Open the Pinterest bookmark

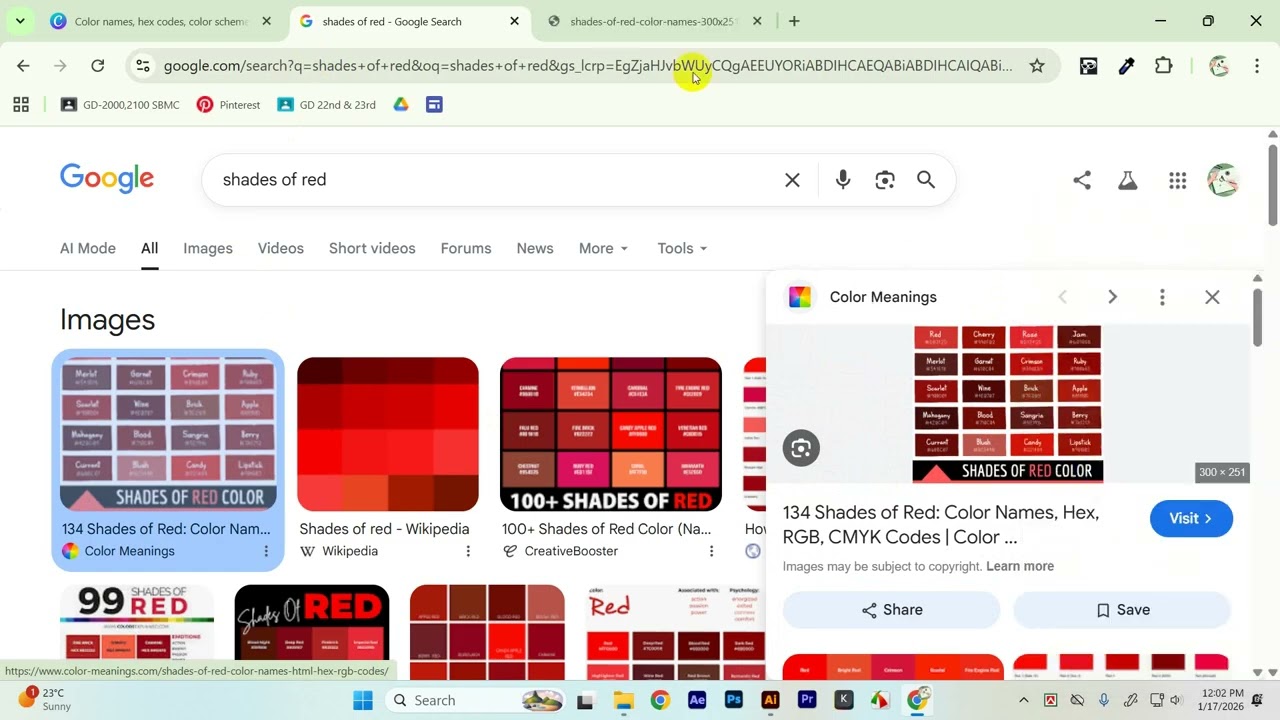coord(229,104)
